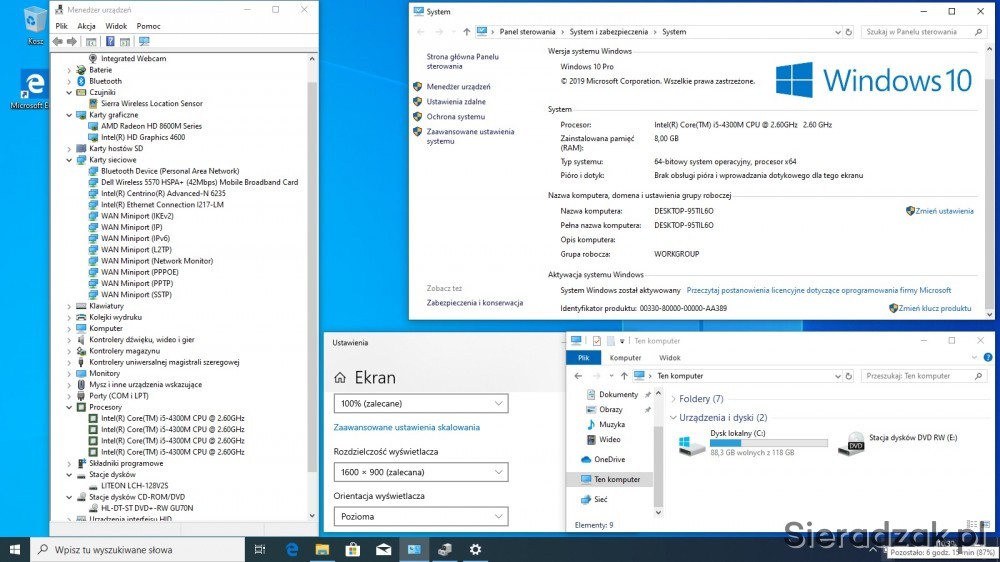Select Intel(R) HD Graphics 4600 device

coord(143,137)
